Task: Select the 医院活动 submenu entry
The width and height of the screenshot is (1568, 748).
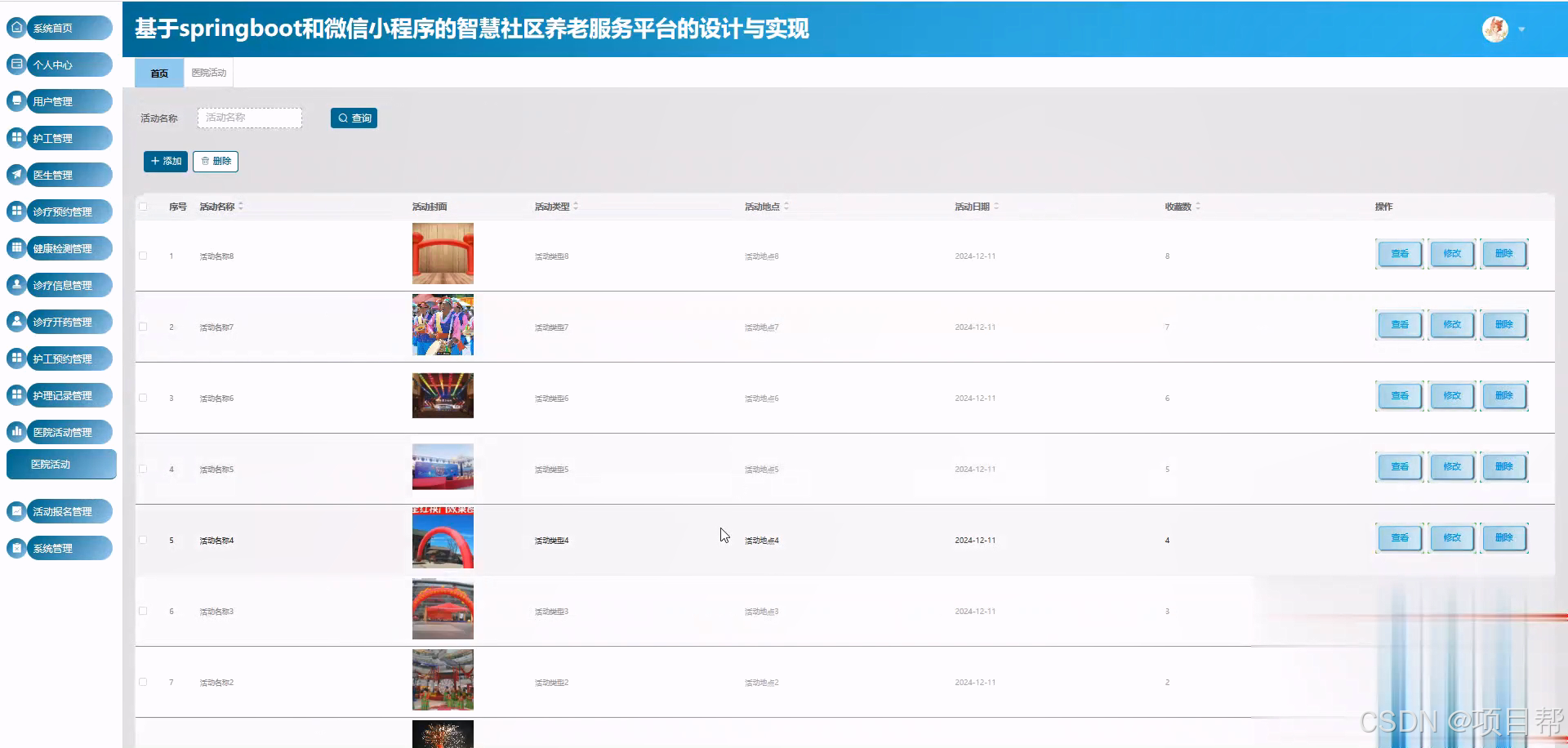Action: click(x=61, y=464)
